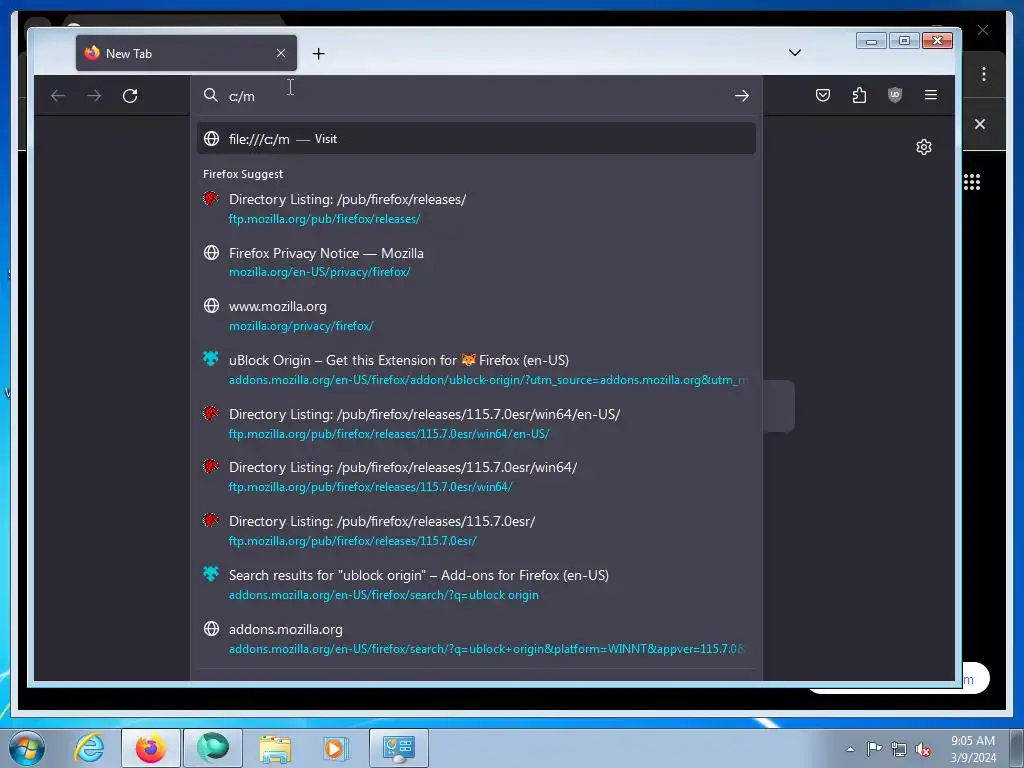1024x768 pixels.
Task: Click the Firefox Suggest heading
Action: click(243, 174)
